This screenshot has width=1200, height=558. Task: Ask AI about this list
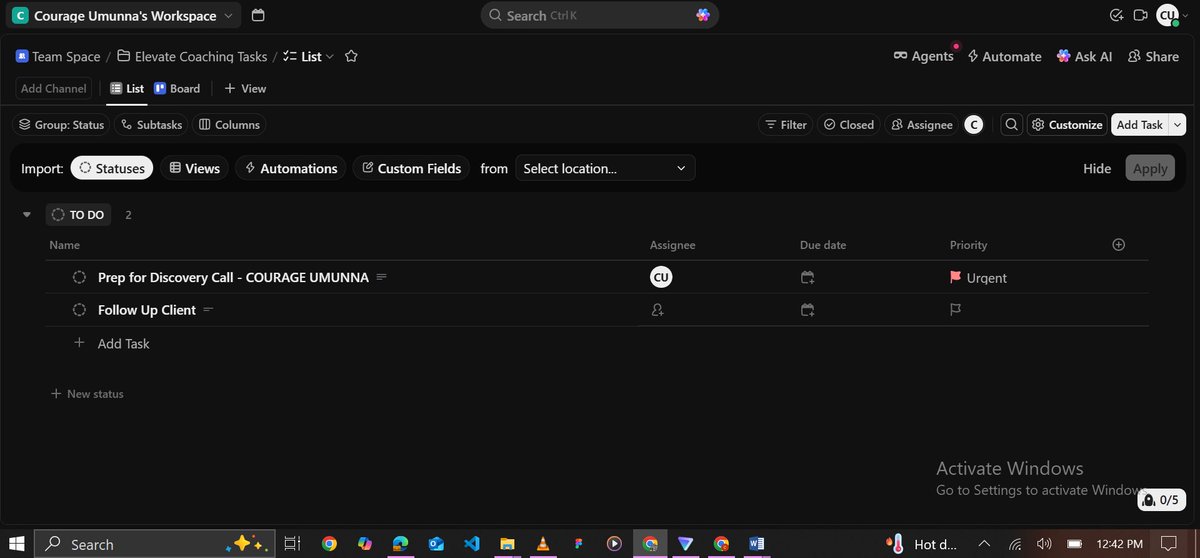click(1084, 57)
